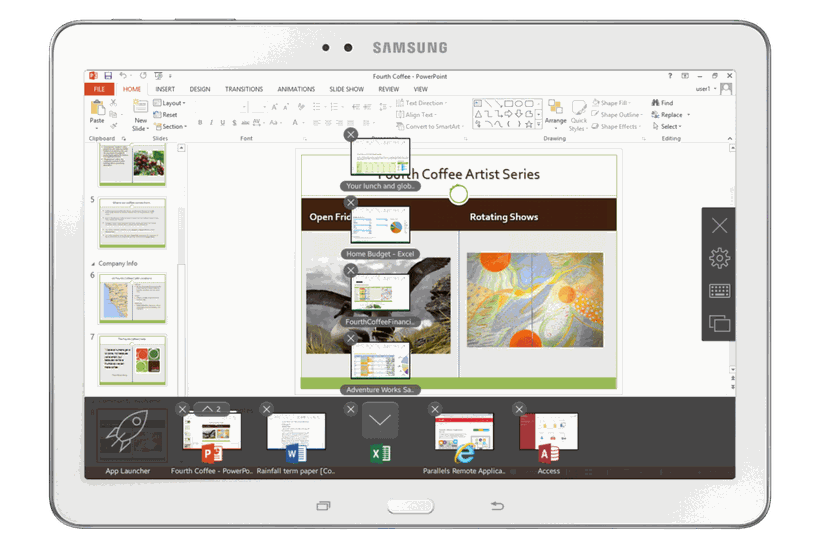This screenshot has width=820, height=547.
Task: Open the App Launcher rocket icon
Action: click(128, 430)
